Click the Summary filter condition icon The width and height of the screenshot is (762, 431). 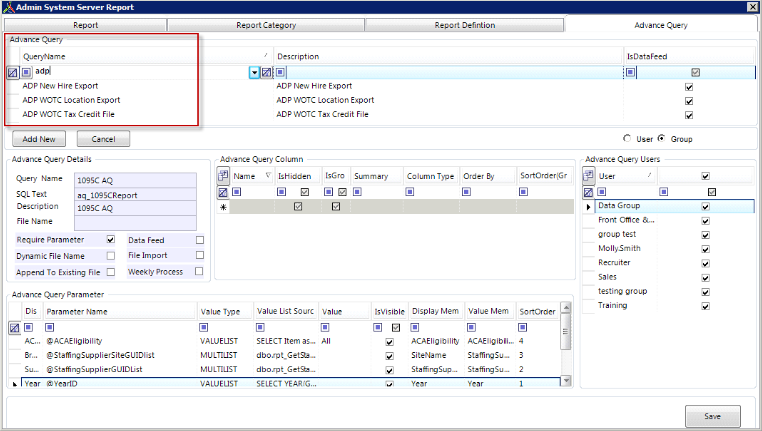click(x=357, y=192)
